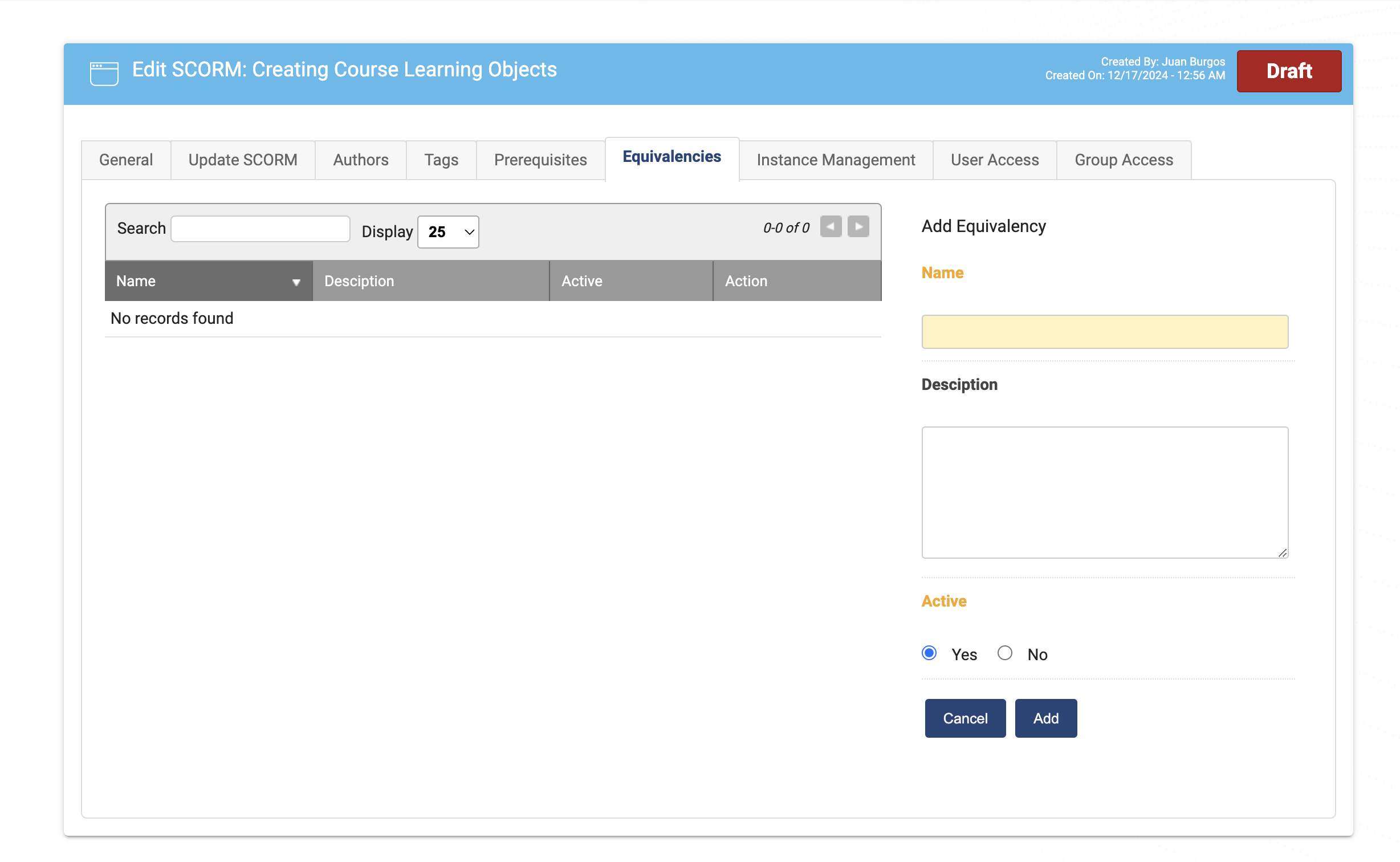
Task: Select No for Active
Action: pyautogui.click(x=1005, y=653)
